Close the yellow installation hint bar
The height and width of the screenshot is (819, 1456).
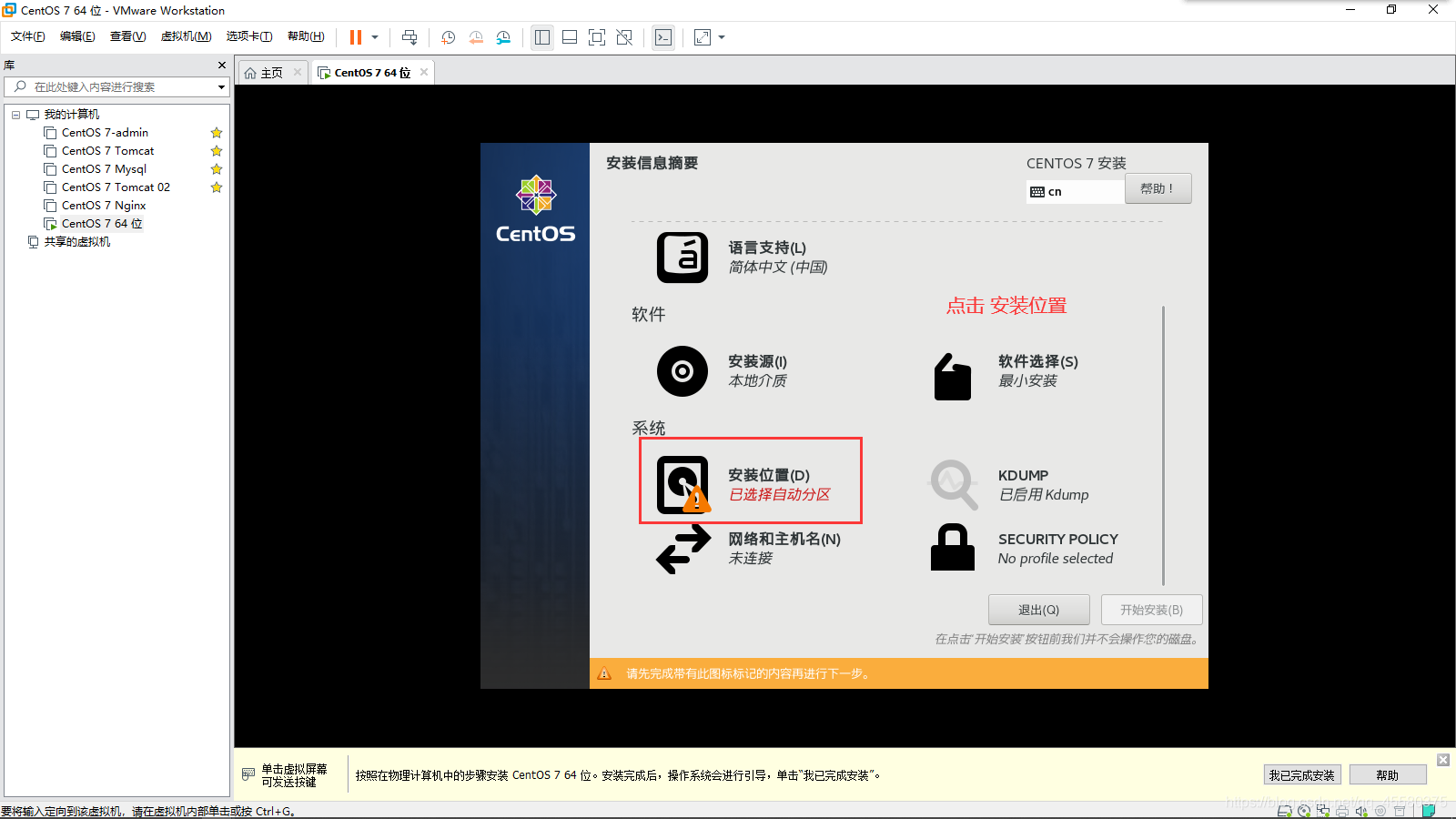click(1443, 760)
